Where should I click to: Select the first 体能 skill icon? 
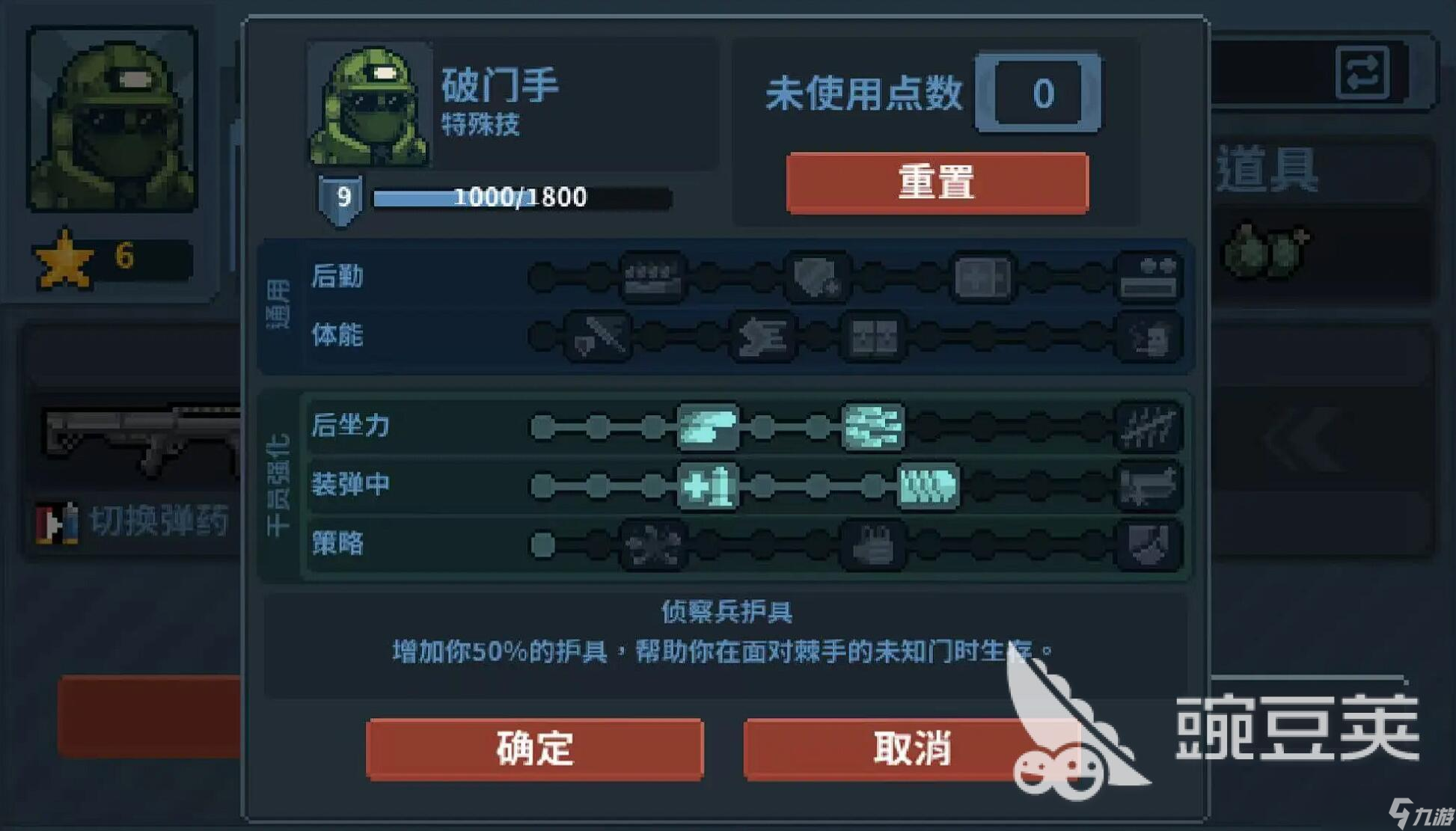coord(598,337)
